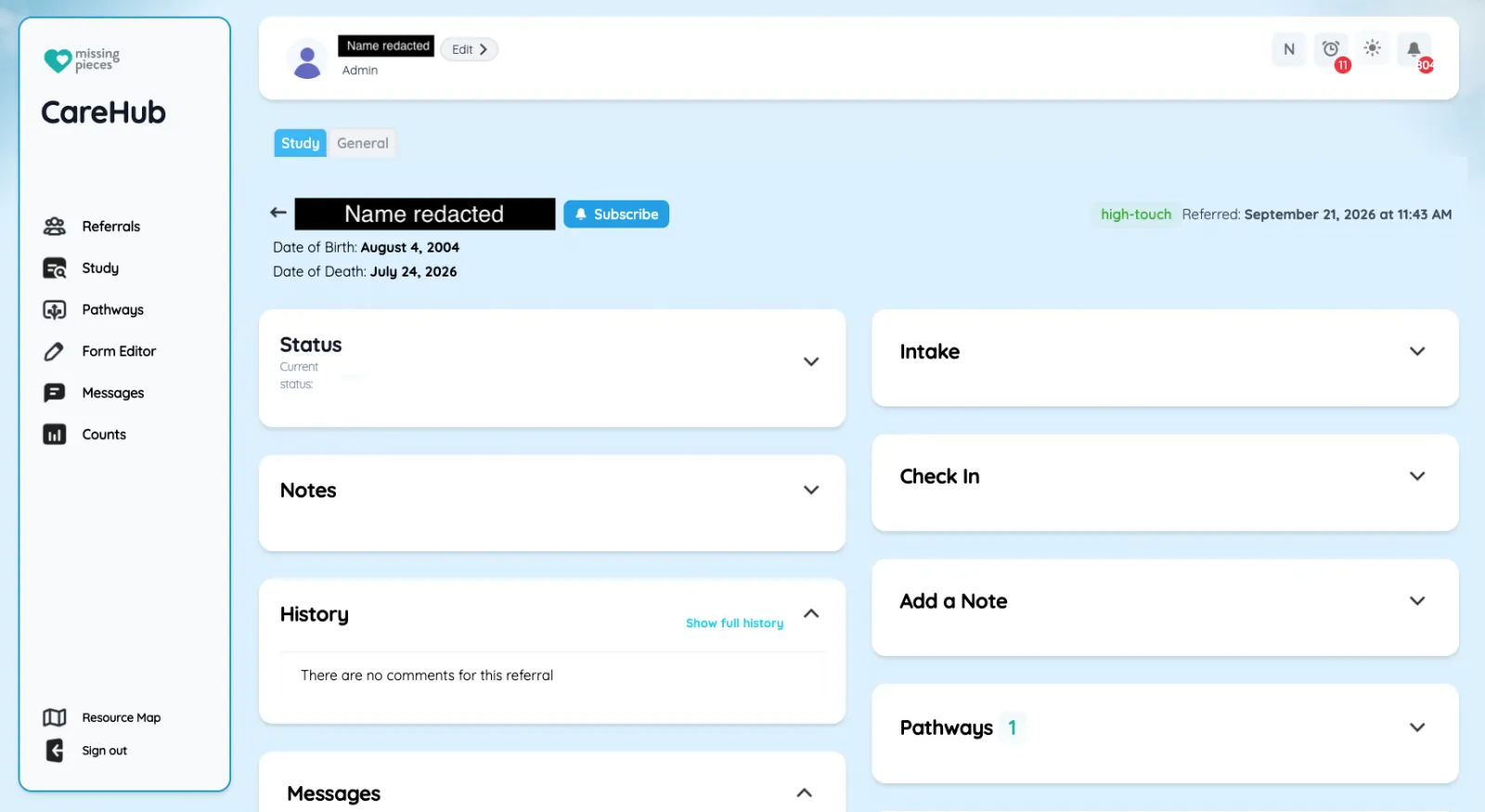Go to Study in the sidebar
Screen dimensions: 1485x812
click(100, 268)
